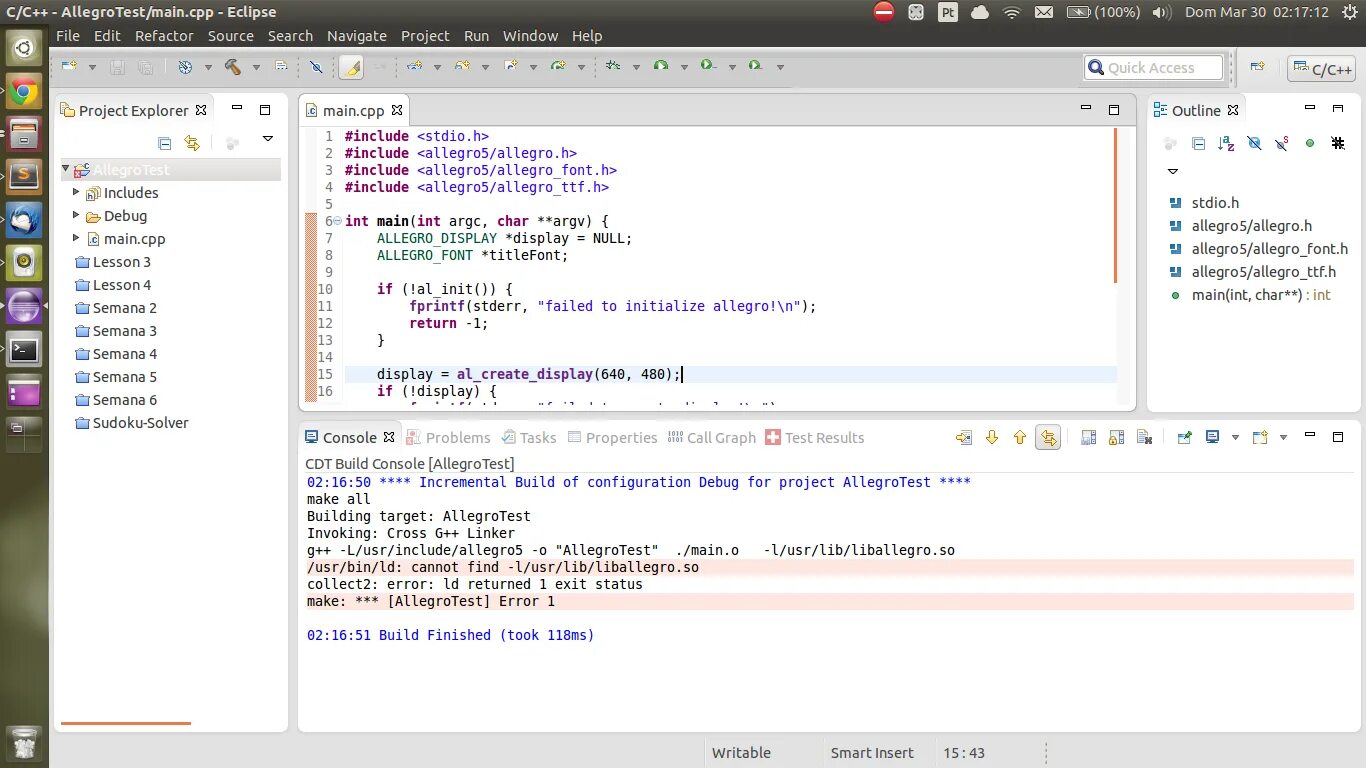Select the C/C++ perspective button
This screenshot has width=1366, height=768.
pos(1321,68)
